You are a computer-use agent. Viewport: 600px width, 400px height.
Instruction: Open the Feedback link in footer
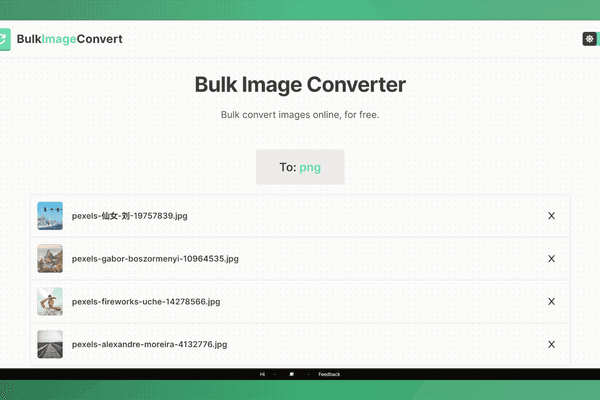point(329,374)
